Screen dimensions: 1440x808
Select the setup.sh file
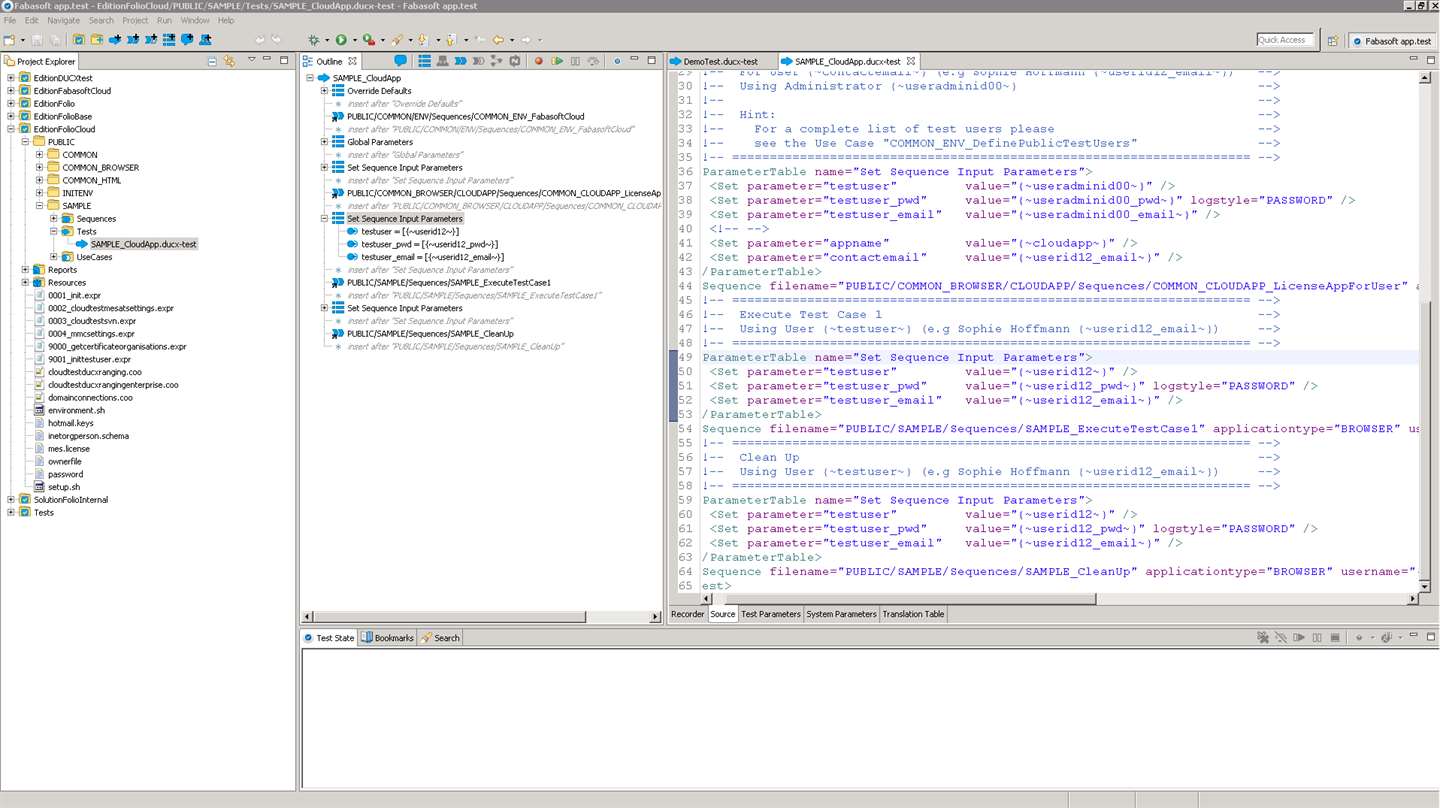click(x=57, y=487)
